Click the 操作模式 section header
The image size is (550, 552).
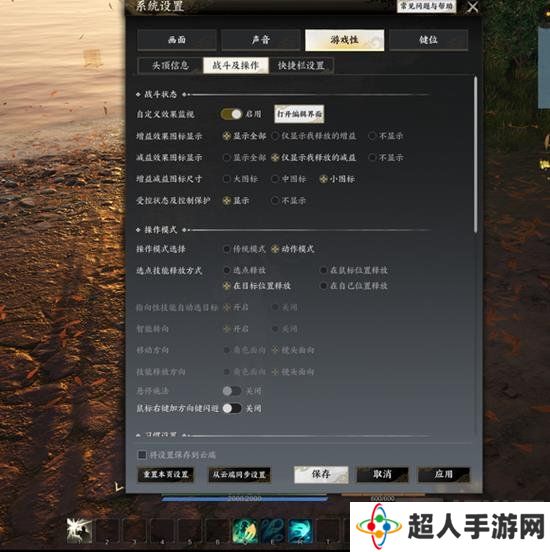click(161, 230)
